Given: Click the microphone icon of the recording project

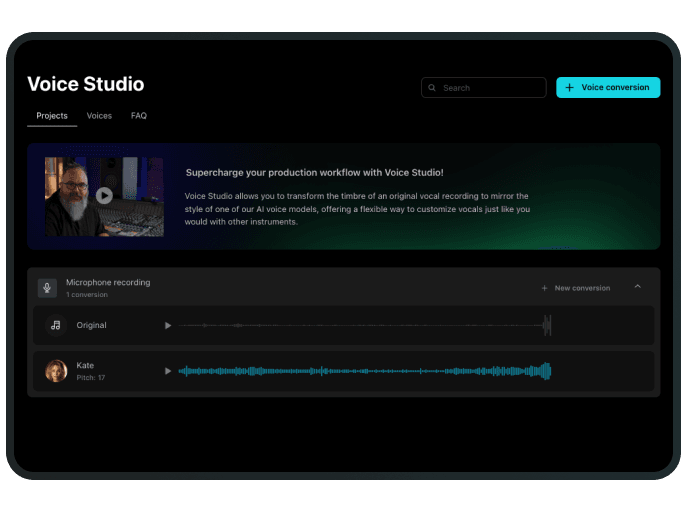Looking at the screenshot, I should [47, 288].
